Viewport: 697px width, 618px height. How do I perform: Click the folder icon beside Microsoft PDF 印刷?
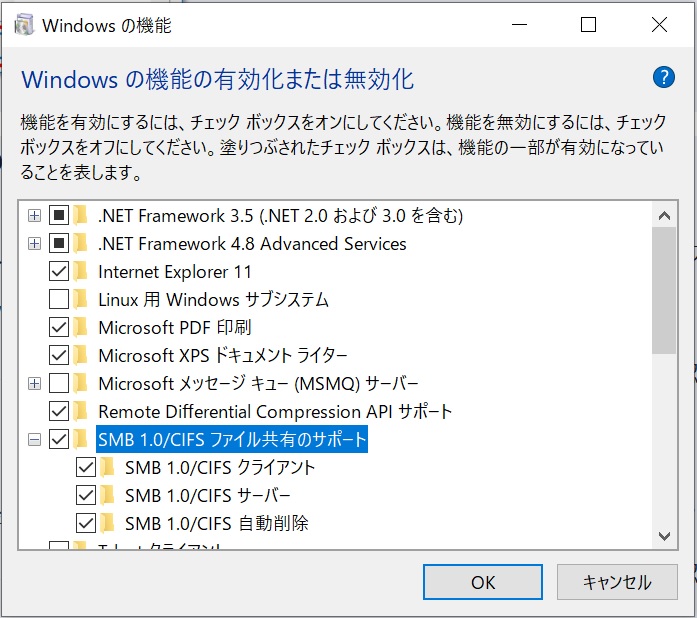pyautogui.click(x=80, y=327)
